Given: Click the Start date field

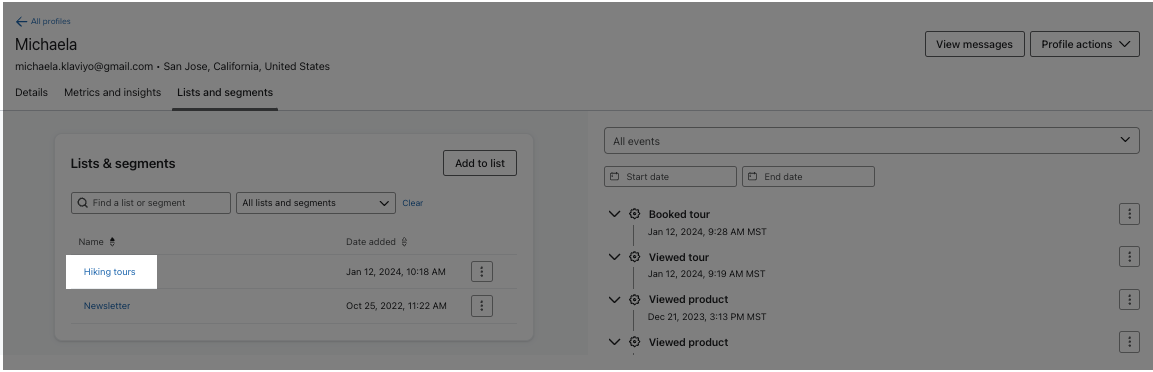Looking at the screenshot, I should pos(670,176).
